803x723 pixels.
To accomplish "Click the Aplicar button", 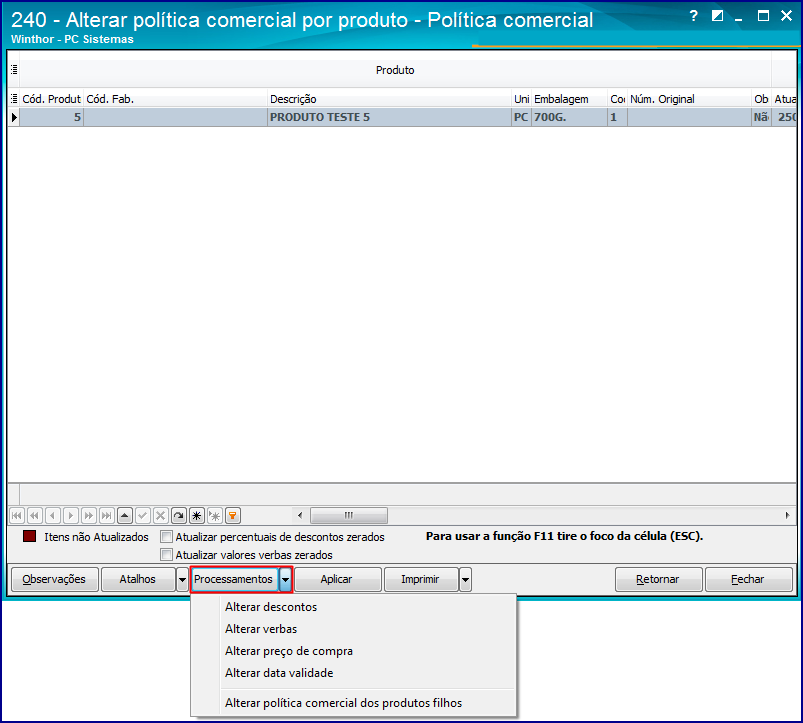I will (x=337, y=580).
